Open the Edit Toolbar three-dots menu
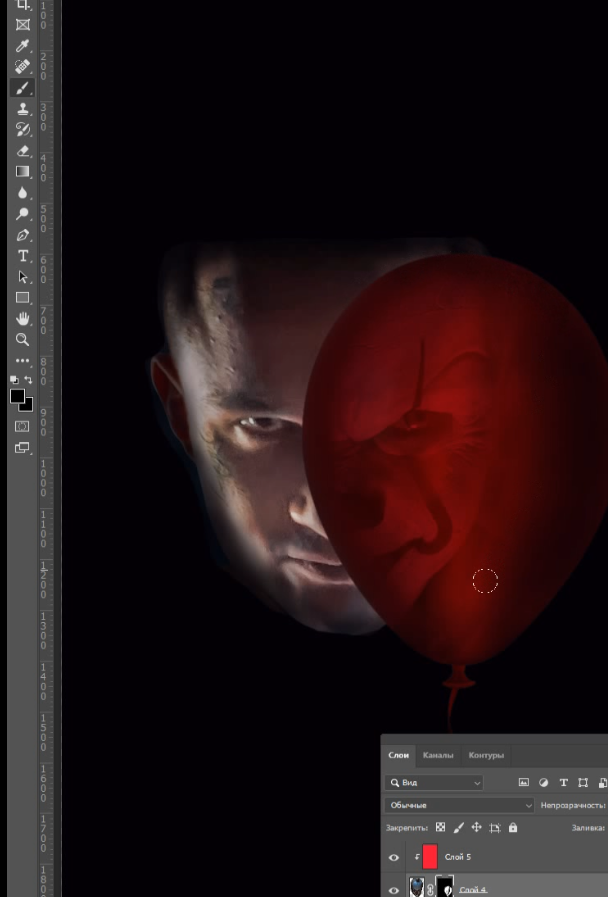The width and height of the screenshot is (608, 897). (x=22, y=360)
